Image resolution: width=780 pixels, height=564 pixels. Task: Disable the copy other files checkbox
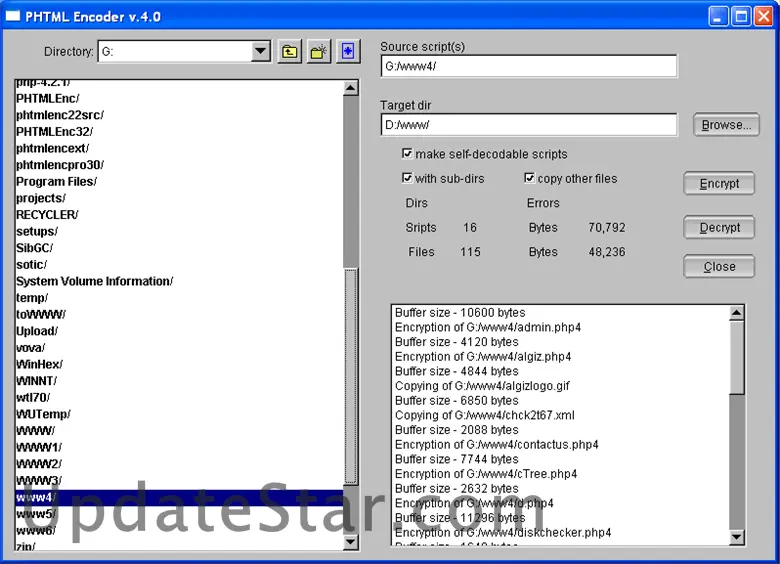tap(530, 178)
